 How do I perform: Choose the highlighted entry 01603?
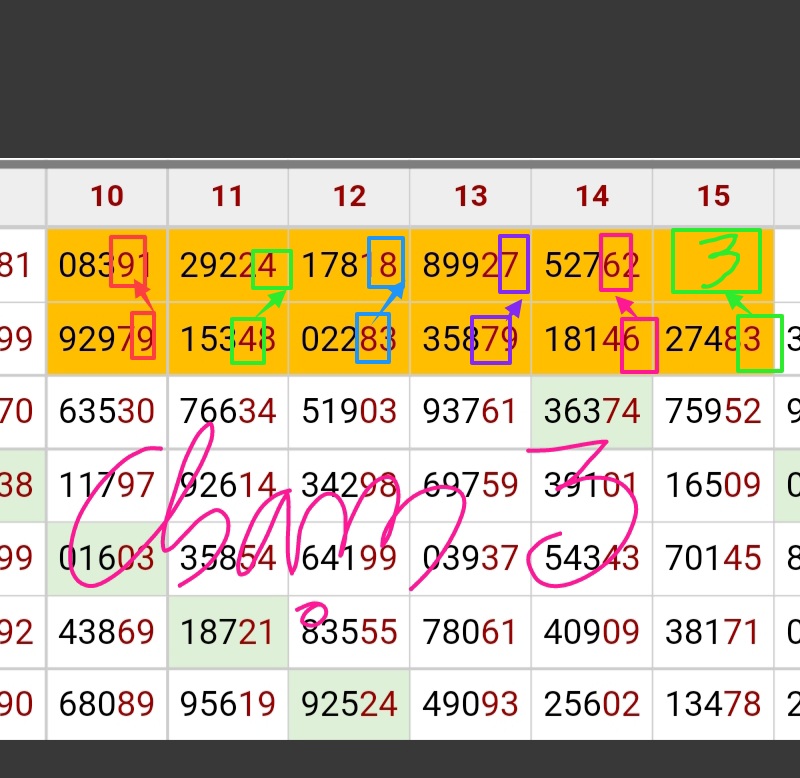point(107,559)
